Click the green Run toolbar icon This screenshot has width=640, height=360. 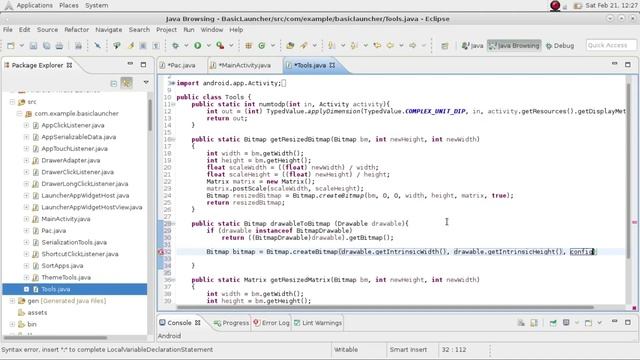pos(198,46)
